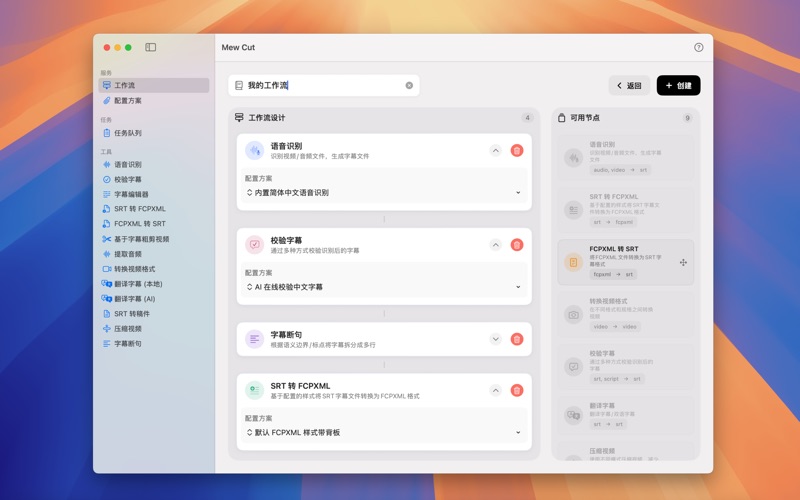The image size is (800, 500).
Task: Open 翻译字幕 (本地) tool
Action: [x=154, y=284]
